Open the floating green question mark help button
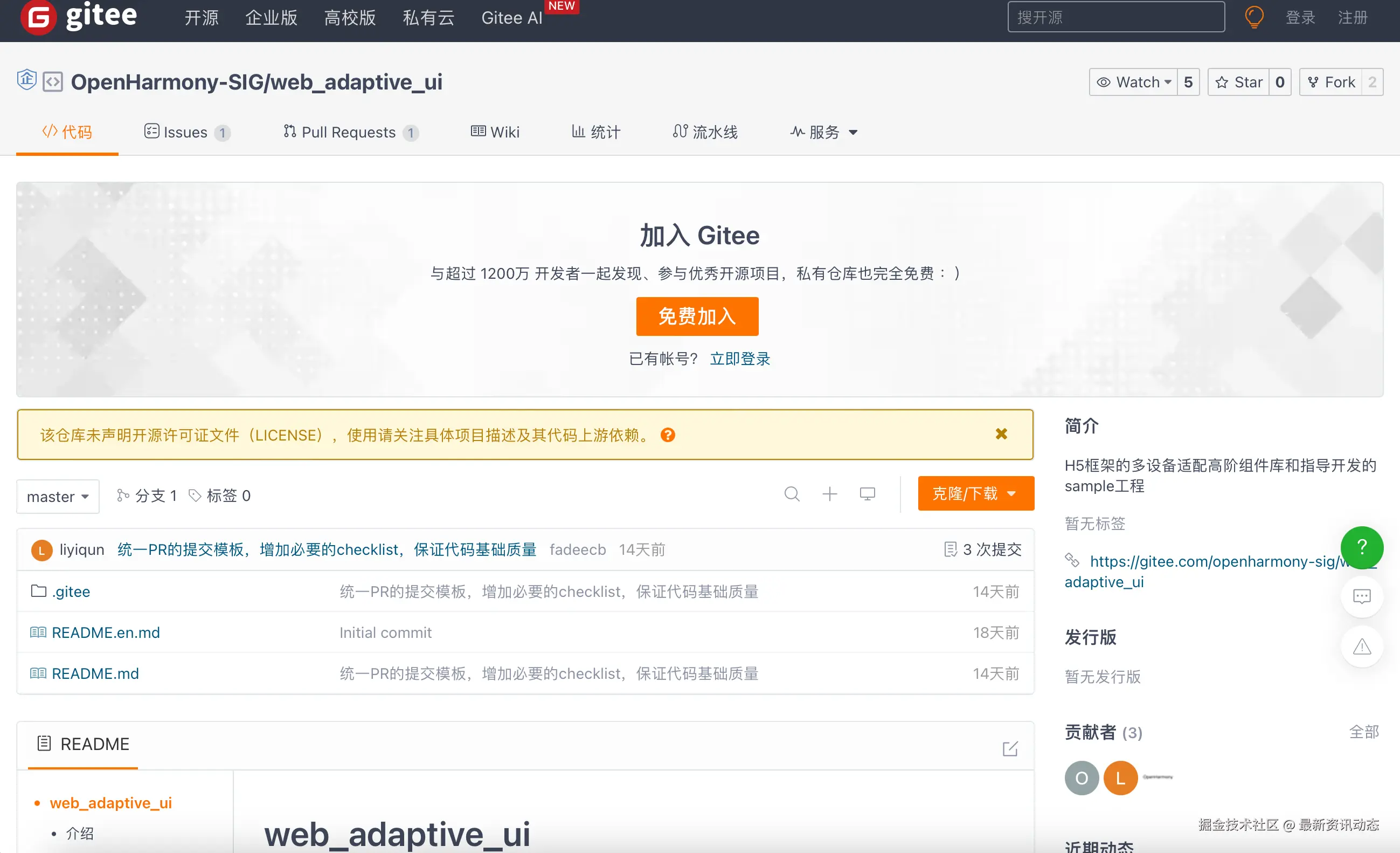Image resolution: width=1400 pixels, height=853 pixels. 1361,548
